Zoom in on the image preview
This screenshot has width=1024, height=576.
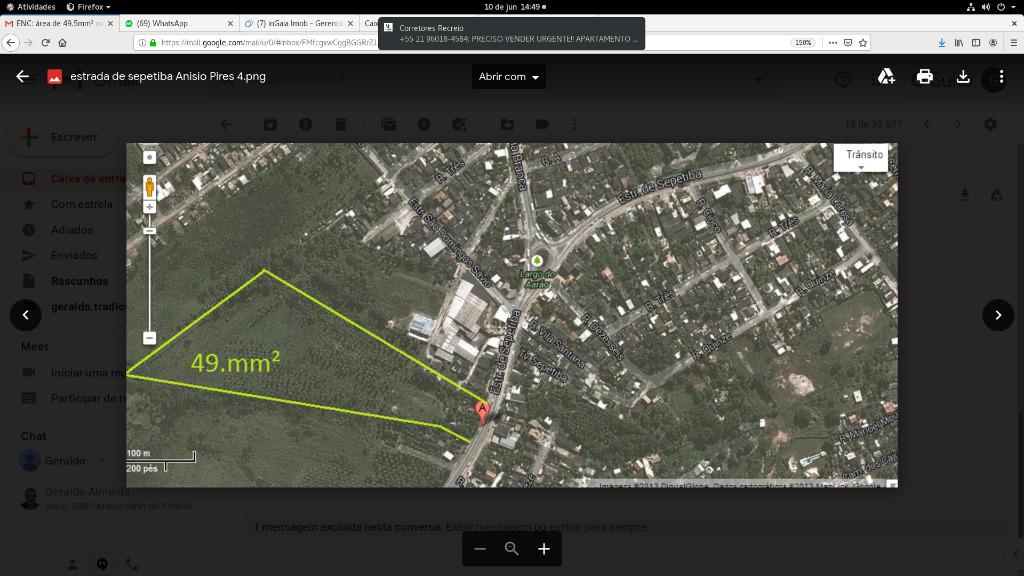point(544,549)
